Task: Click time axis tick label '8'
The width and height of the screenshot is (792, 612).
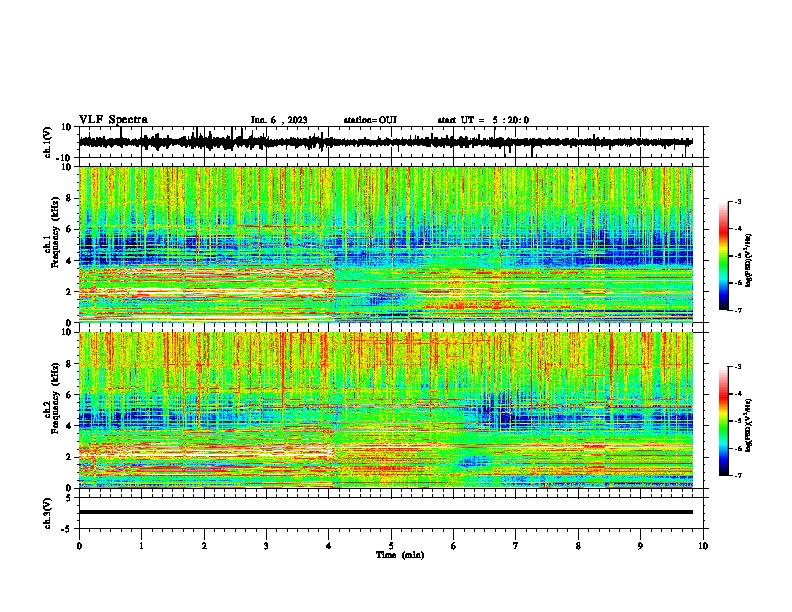Action: (x=578, y=546)
